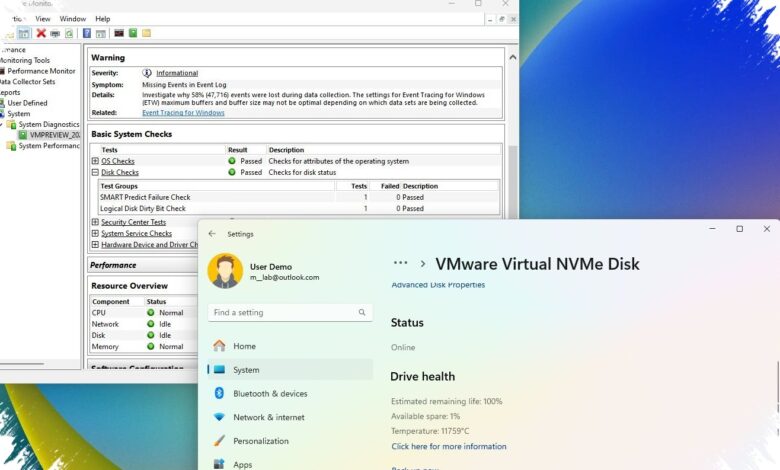The width and height of the screenshot is (780, 470).
Task: Click the Apps icon in Settings sidebar
Action: point(219,464)
